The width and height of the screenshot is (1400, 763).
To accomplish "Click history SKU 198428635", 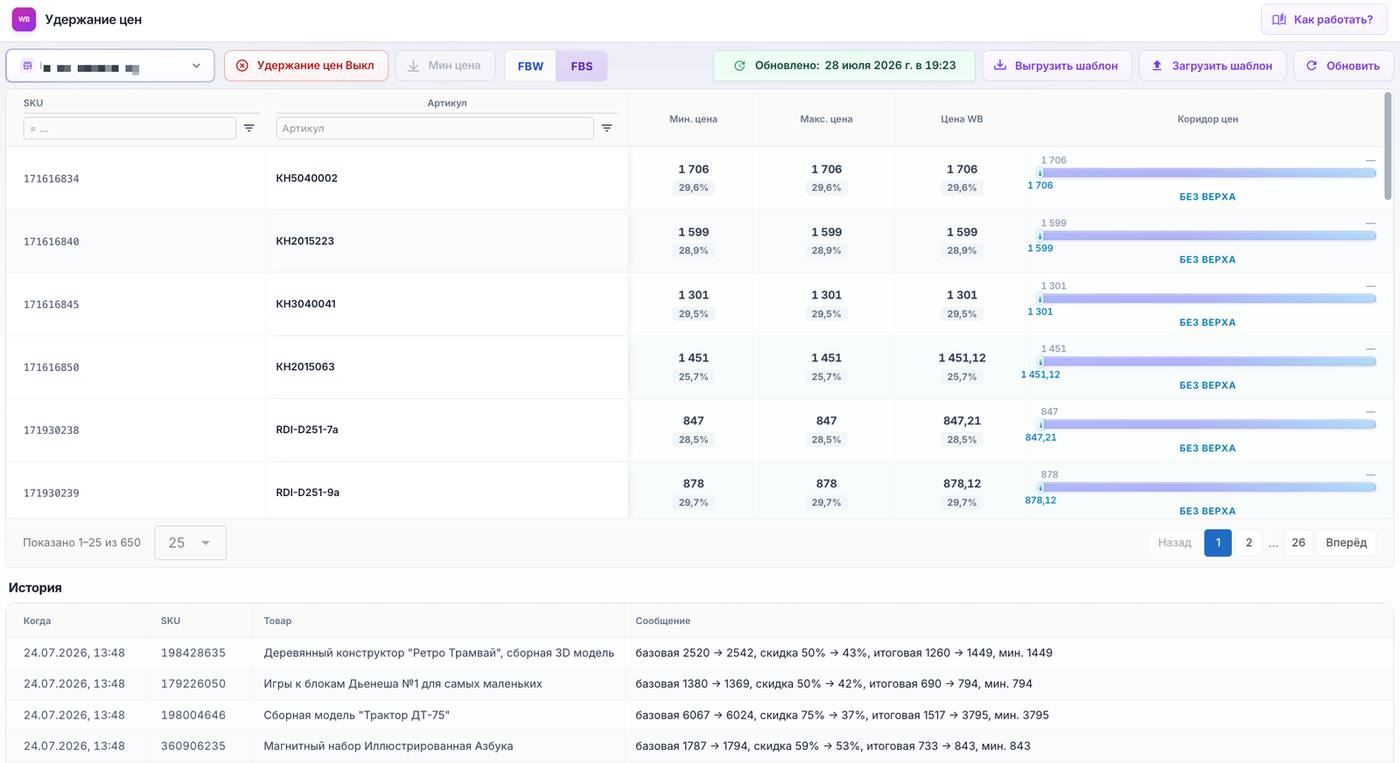I will tap(193, 653).
